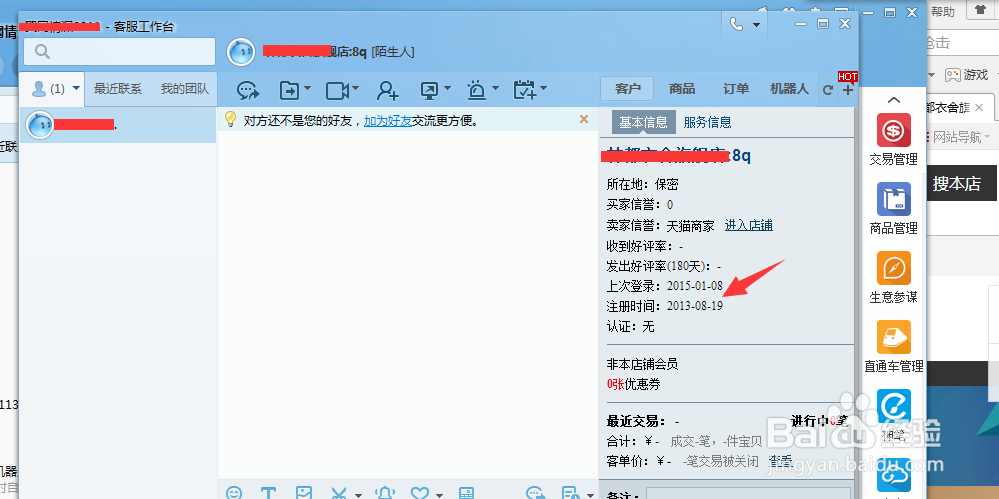Expand the remote screen dropdown arrow

(447, 89)
